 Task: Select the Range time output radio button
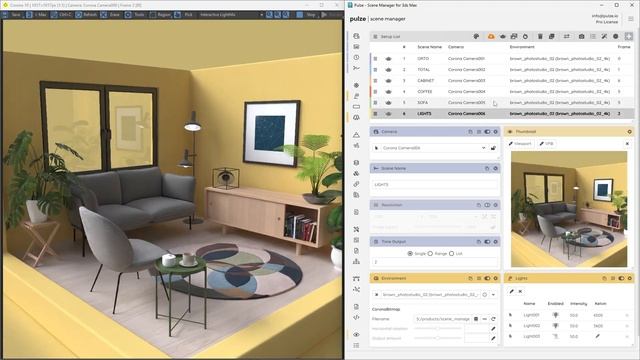point(430,253)
